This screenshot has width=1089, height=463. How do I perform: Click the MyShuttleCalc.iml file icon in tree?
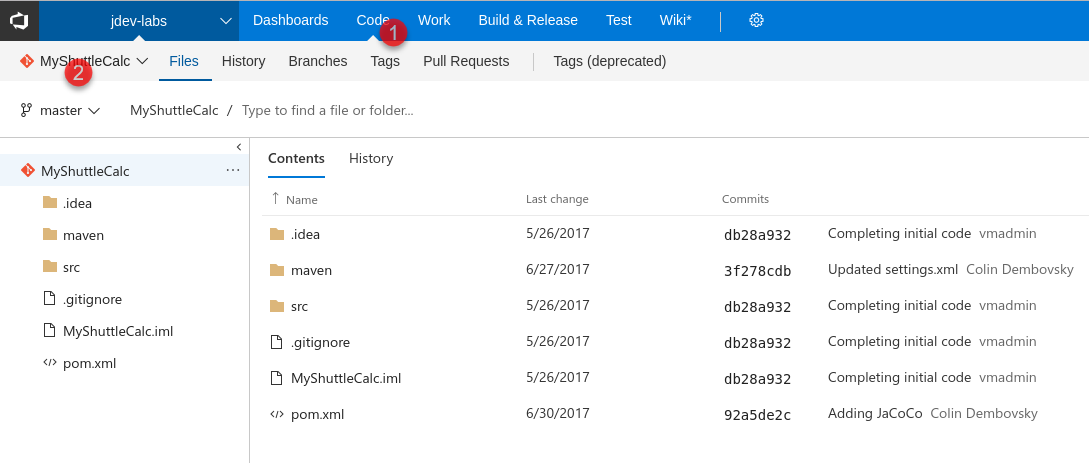pos(49,330)
